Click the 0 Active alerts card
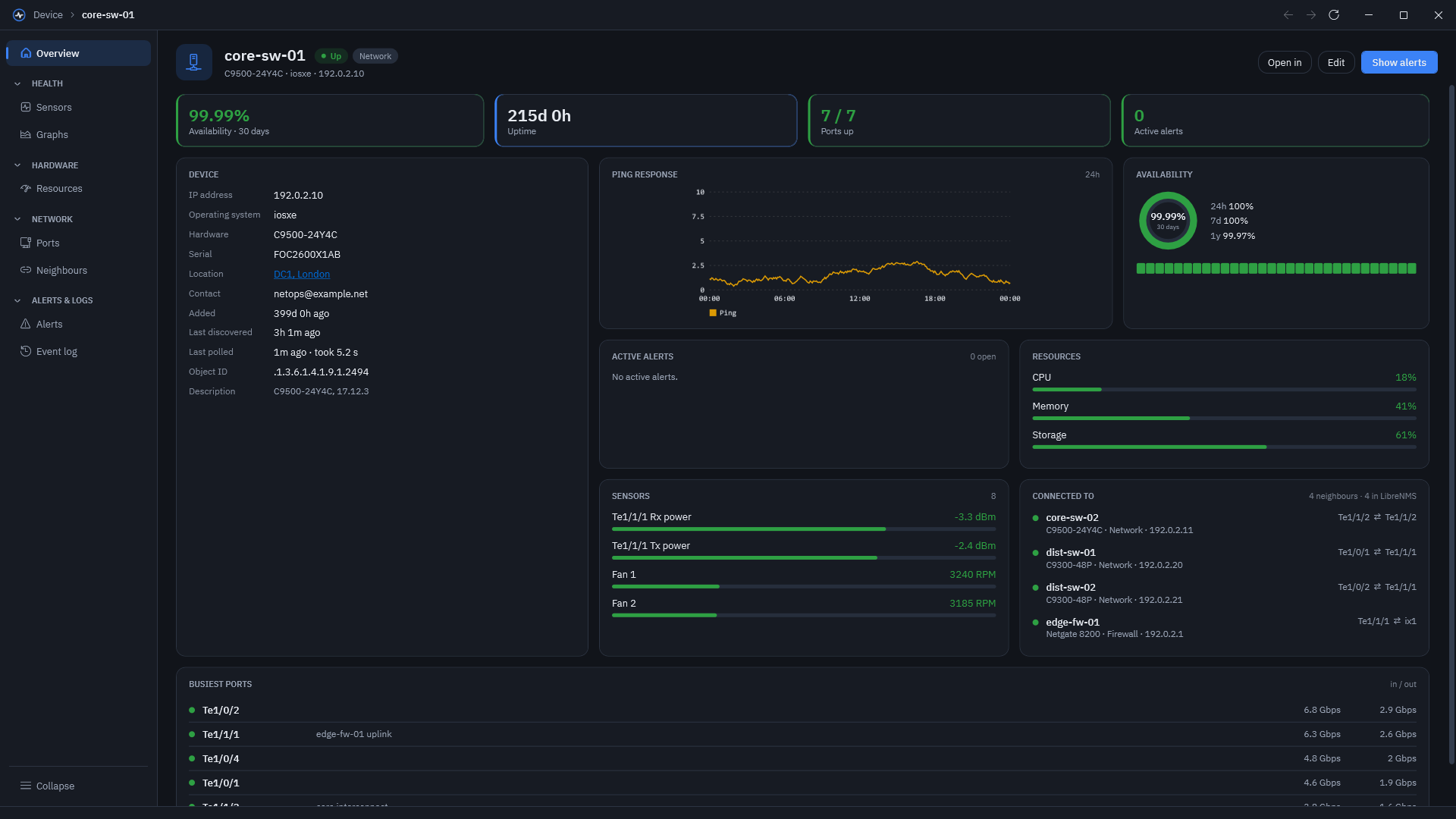Image resolution: width=1456 pixels, height=819 pixels. [x=1276, y=121]
